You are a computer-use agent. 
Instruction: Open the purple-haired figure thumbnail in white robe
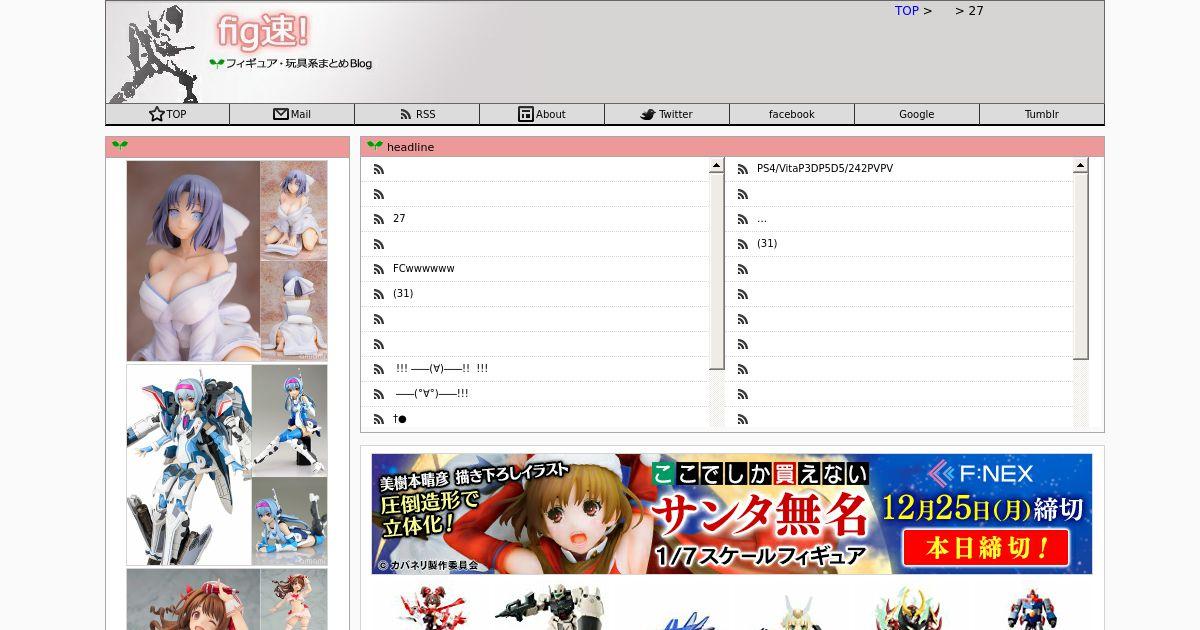pos(227,261)
